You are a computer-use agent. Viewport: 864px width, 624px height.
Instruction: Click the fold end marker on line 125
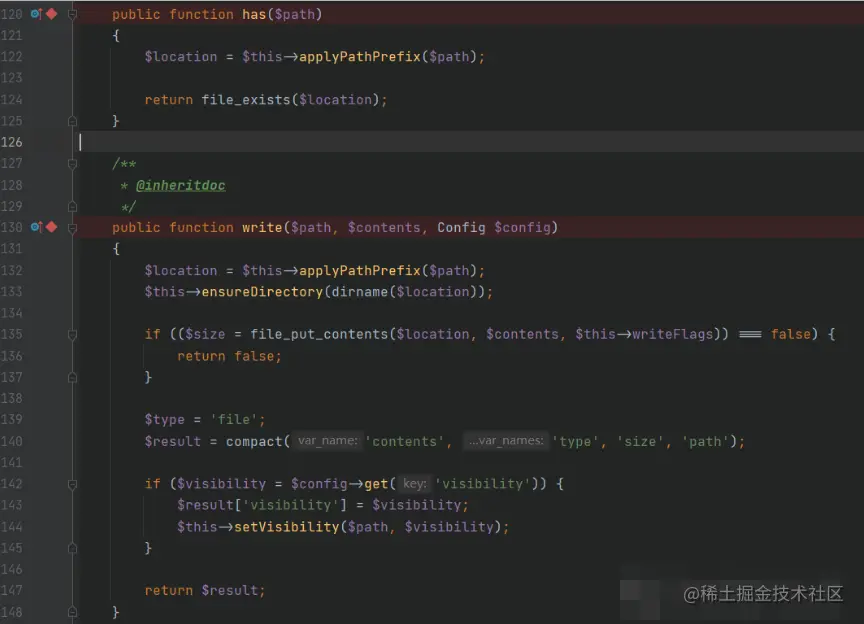click(x=72, y=121)
